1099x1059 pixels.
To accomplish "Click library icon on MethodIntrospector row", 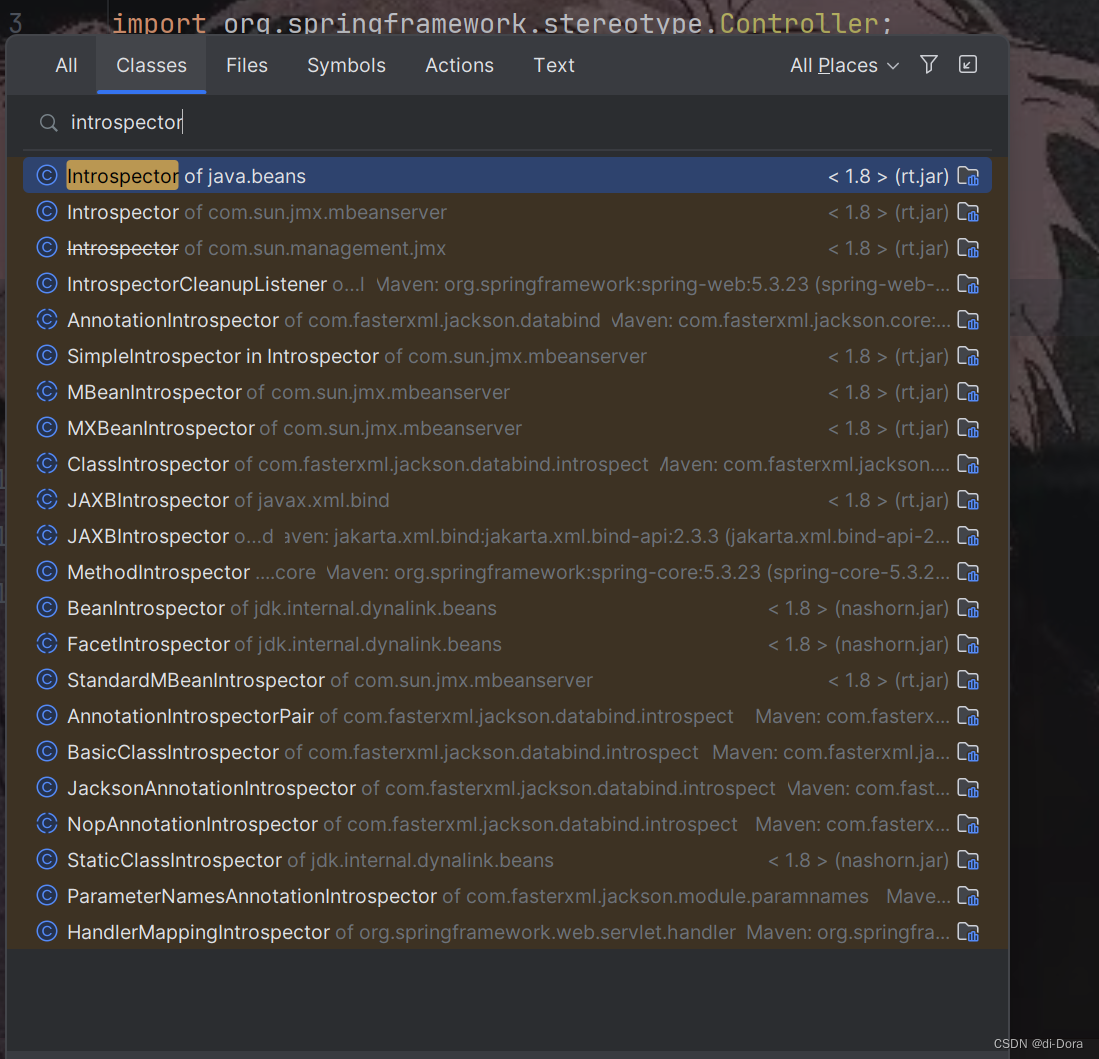I will (968, 572).
